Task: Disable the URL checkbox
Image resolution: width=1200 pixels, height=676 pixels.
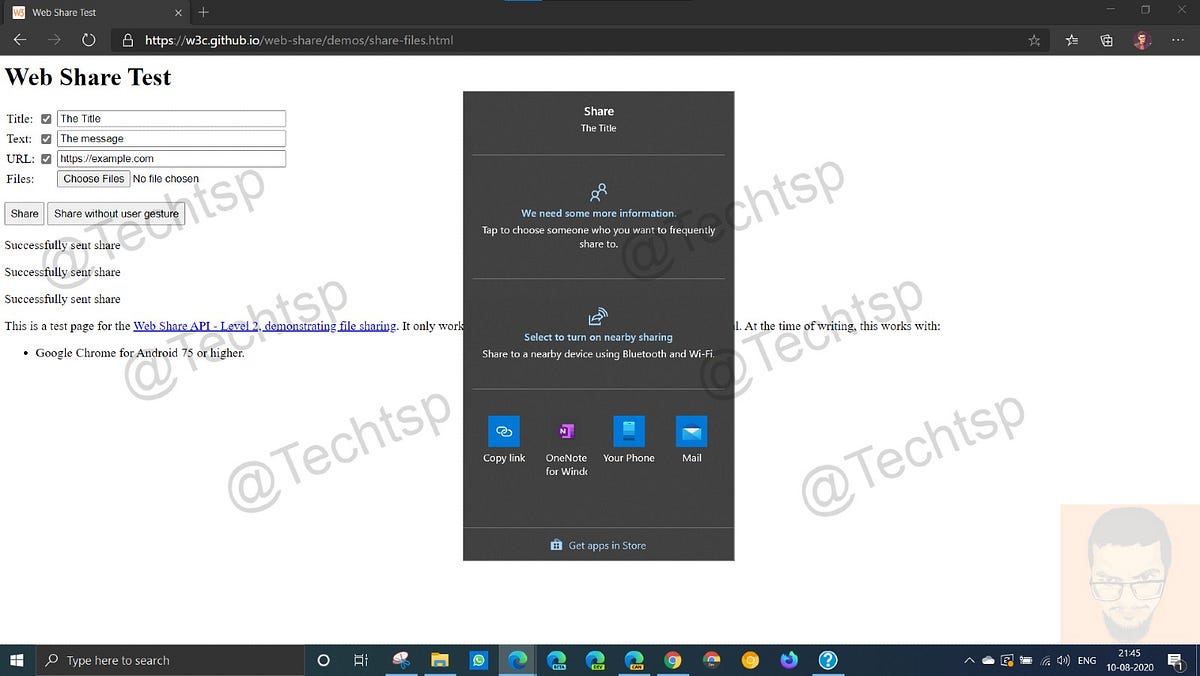Action: [46, 158]
